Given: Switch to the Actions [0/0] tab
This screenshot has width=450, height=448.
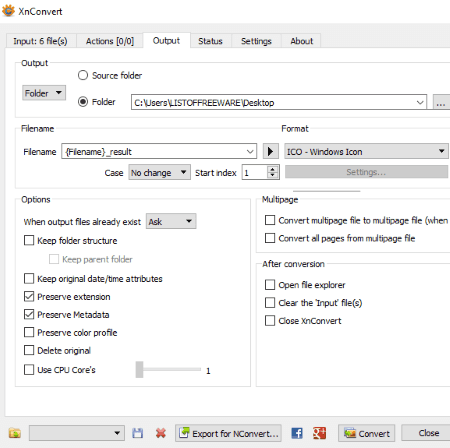Looking at the screenshot, I should click(x=110, y=41).
